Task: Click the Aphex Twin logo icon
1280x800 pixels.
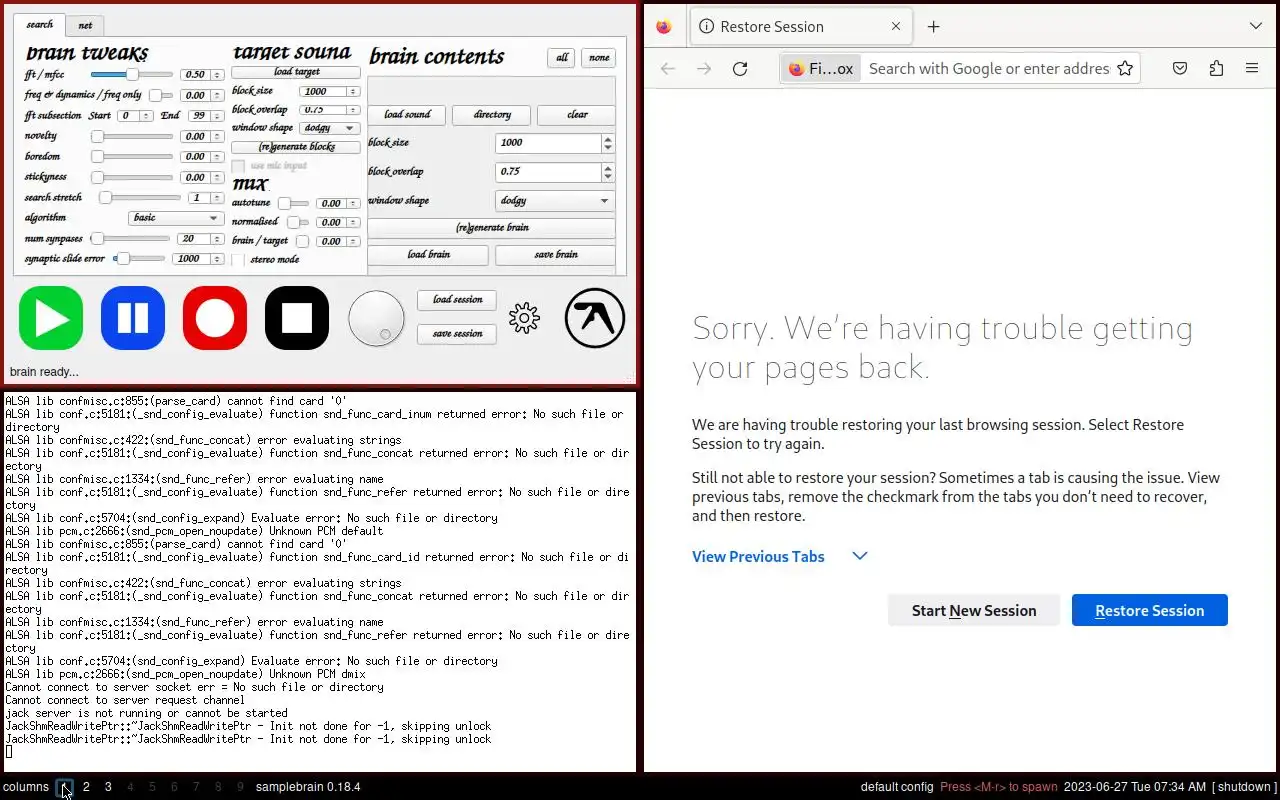Action: [595, 318]
